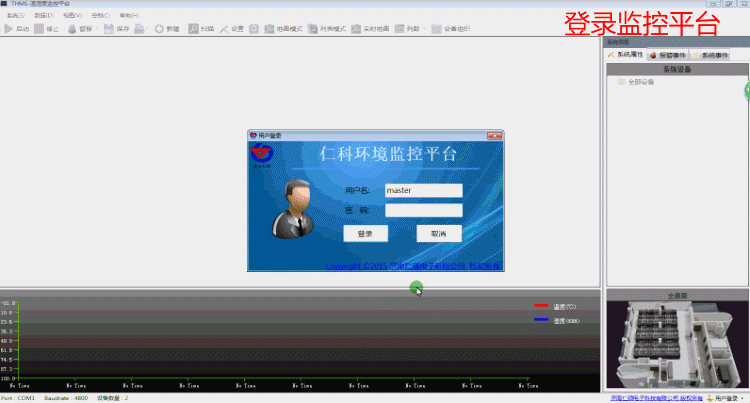This screenshot has height=403, width=750.
Task: Open 实时地图 real-time map
Action: [x=370, y=29]
